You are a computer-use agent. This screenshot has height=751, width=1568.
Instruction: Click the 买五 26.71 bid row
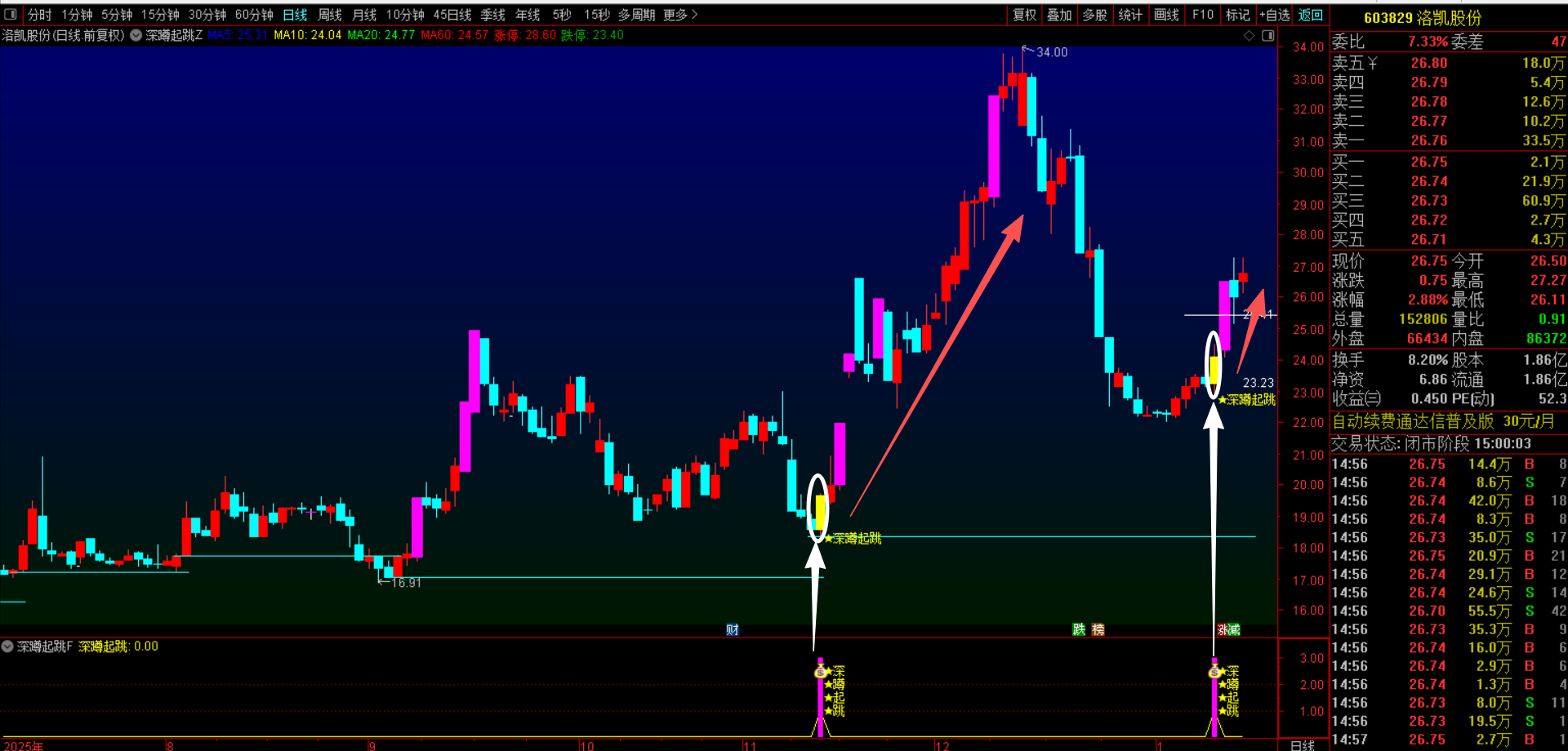click(x=1449, y=239)
